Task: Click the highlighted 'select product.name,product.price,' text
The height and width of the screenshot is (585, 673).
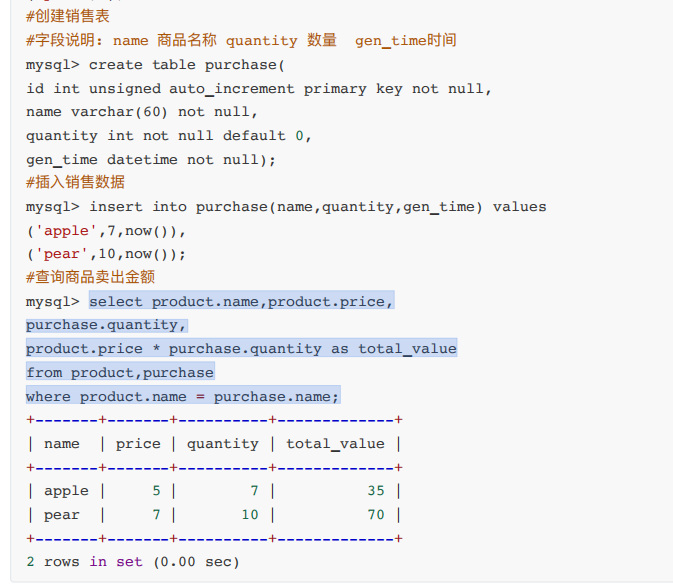Action: [241, 301]
